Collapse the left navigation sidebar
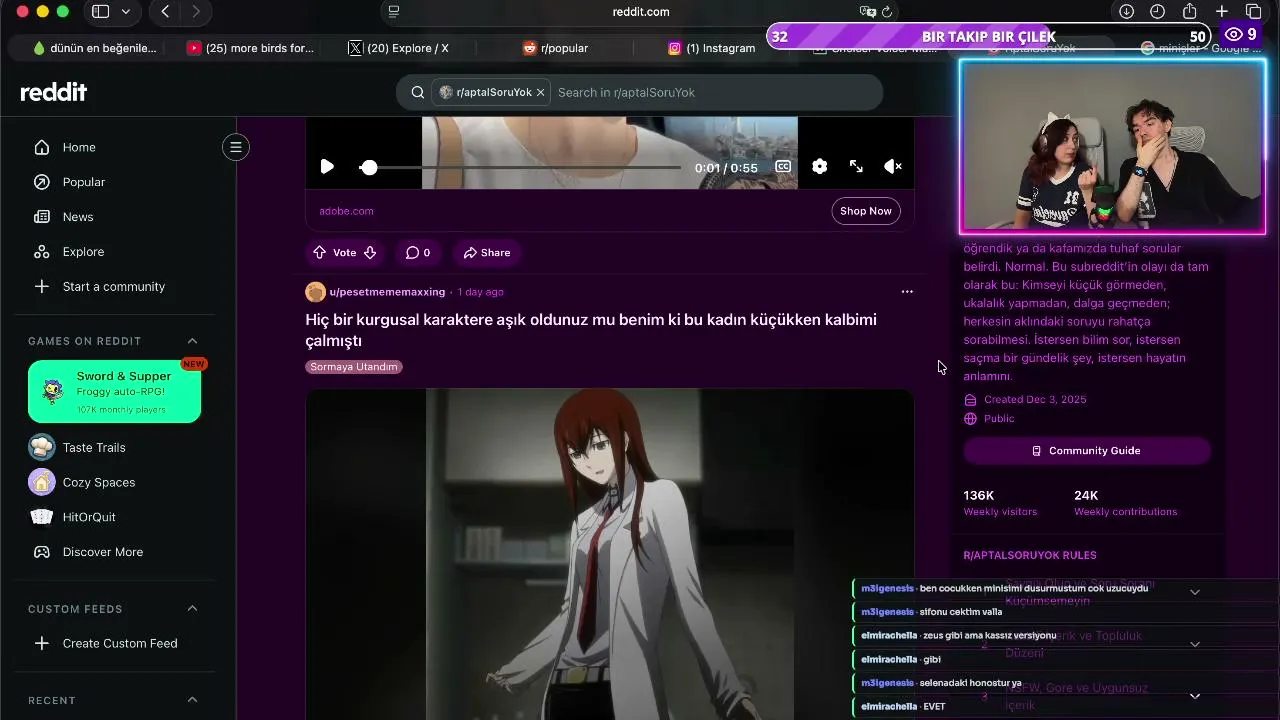 (x=236, y=148)
